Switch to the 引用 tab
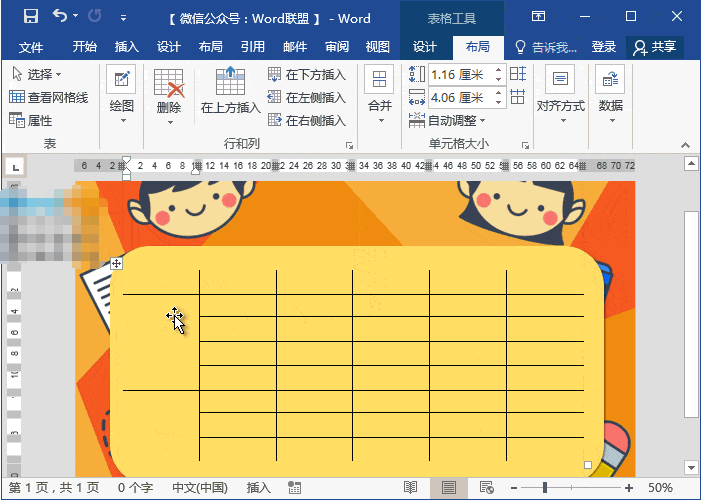Image resolution: width=701 pixels, height=501 pixels. point(253,46)
